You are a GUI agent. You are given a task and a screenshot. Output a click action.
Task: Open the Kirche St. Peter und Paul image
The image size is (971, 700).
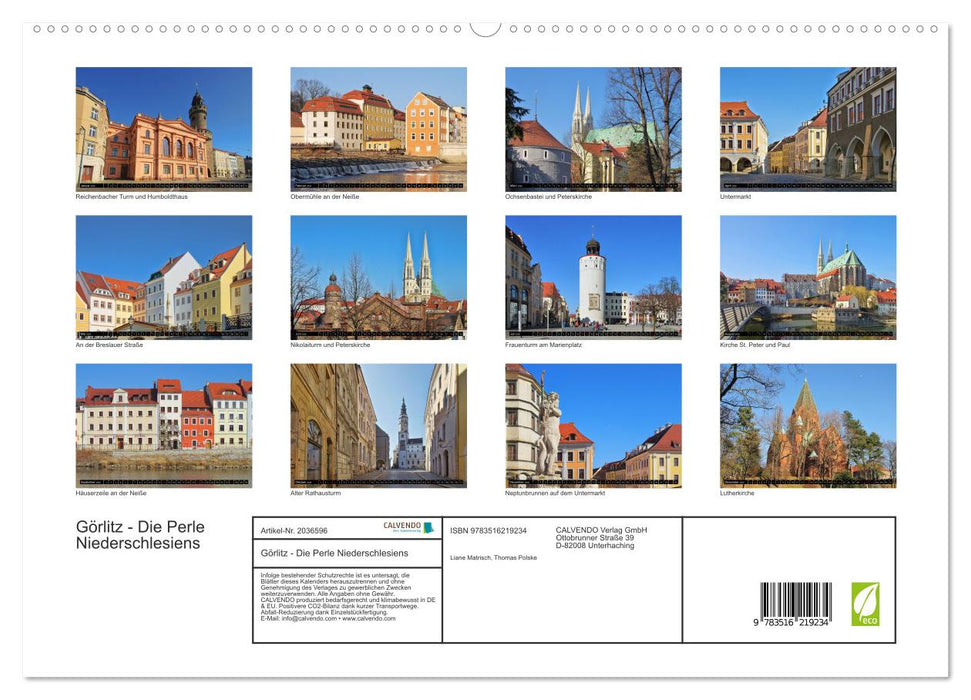tap(809, 275)
